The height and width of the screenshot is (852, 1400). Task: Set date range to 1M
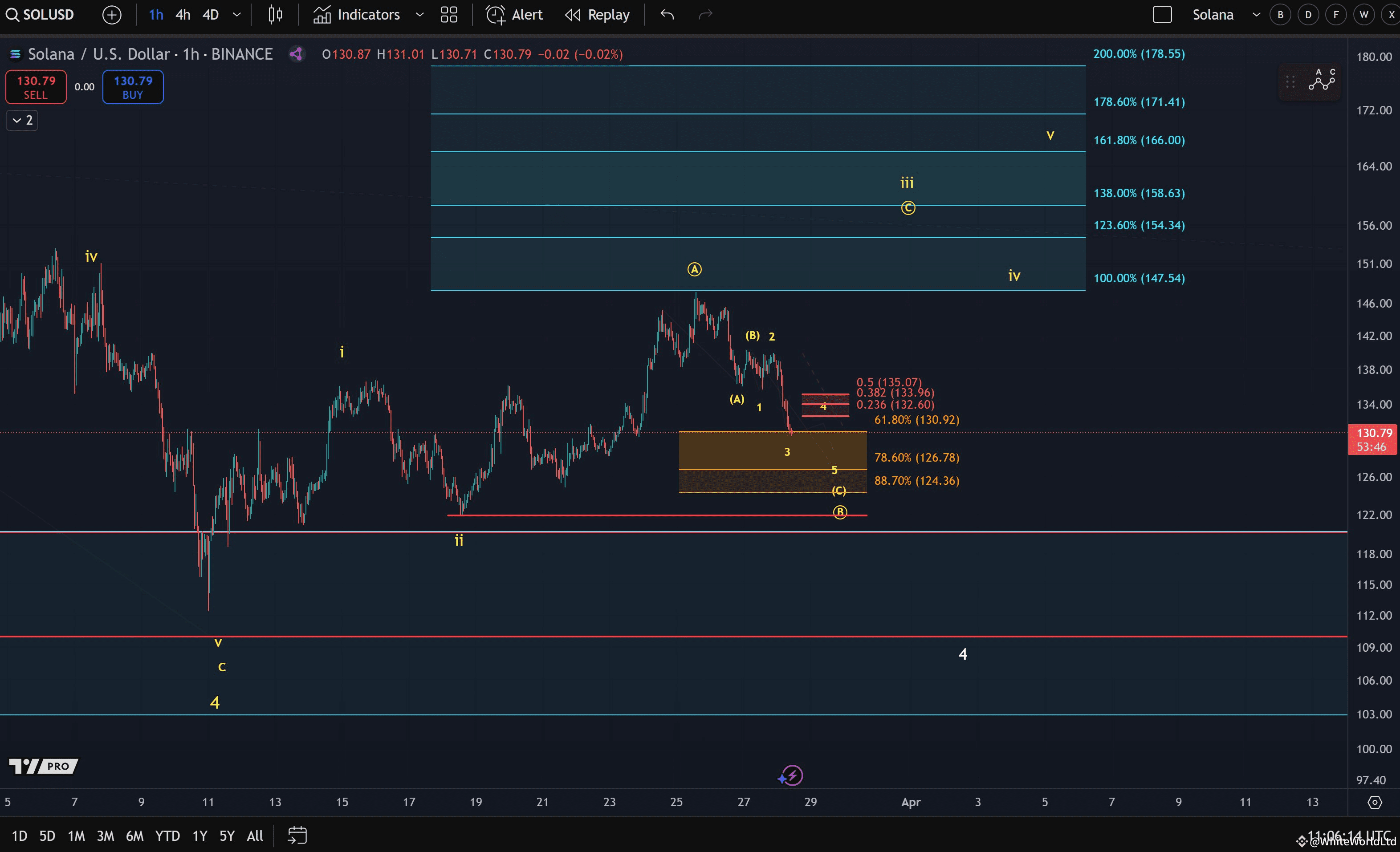[76, 836]
